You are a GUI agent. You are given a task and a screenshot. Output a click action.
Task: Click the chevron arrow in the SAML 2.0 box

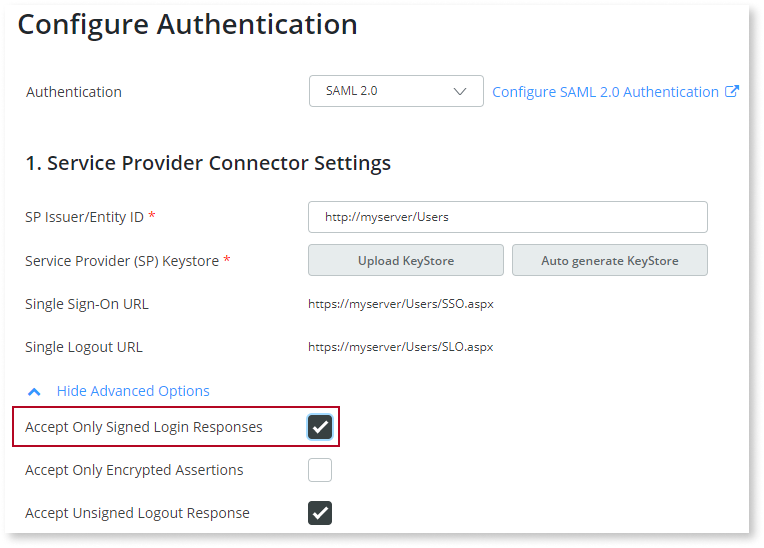(x=461, y=91)
